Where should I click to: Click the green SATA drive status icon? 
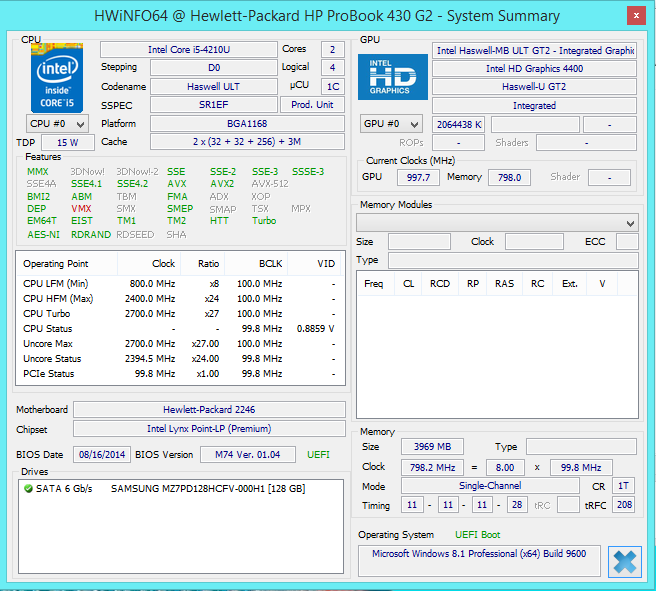(28, 488)
